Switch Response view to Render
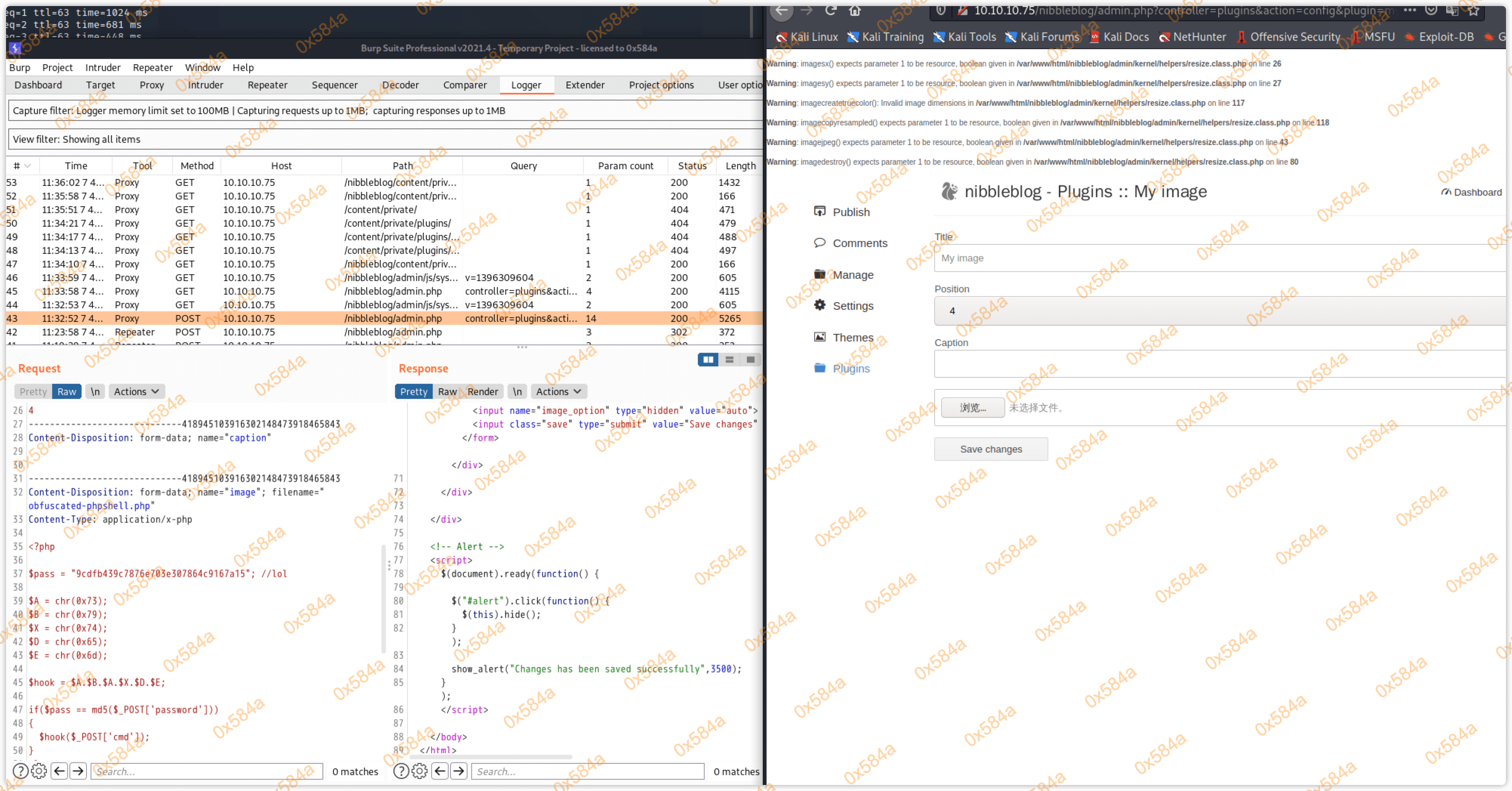1512x791 pixels. (483, 391)
